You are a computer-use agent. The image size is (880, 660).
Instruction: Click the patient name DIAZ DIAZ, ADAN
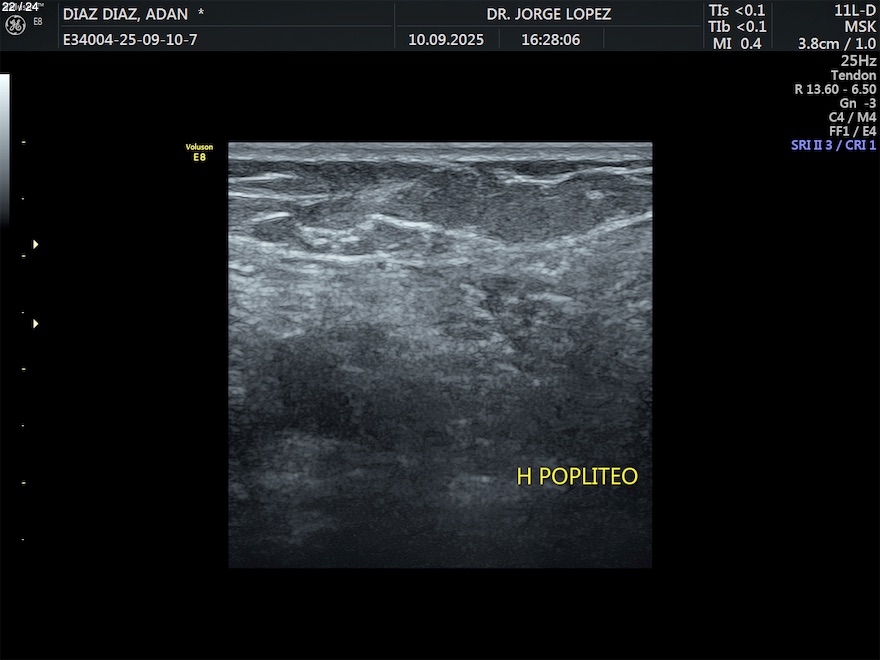[125, 14]
